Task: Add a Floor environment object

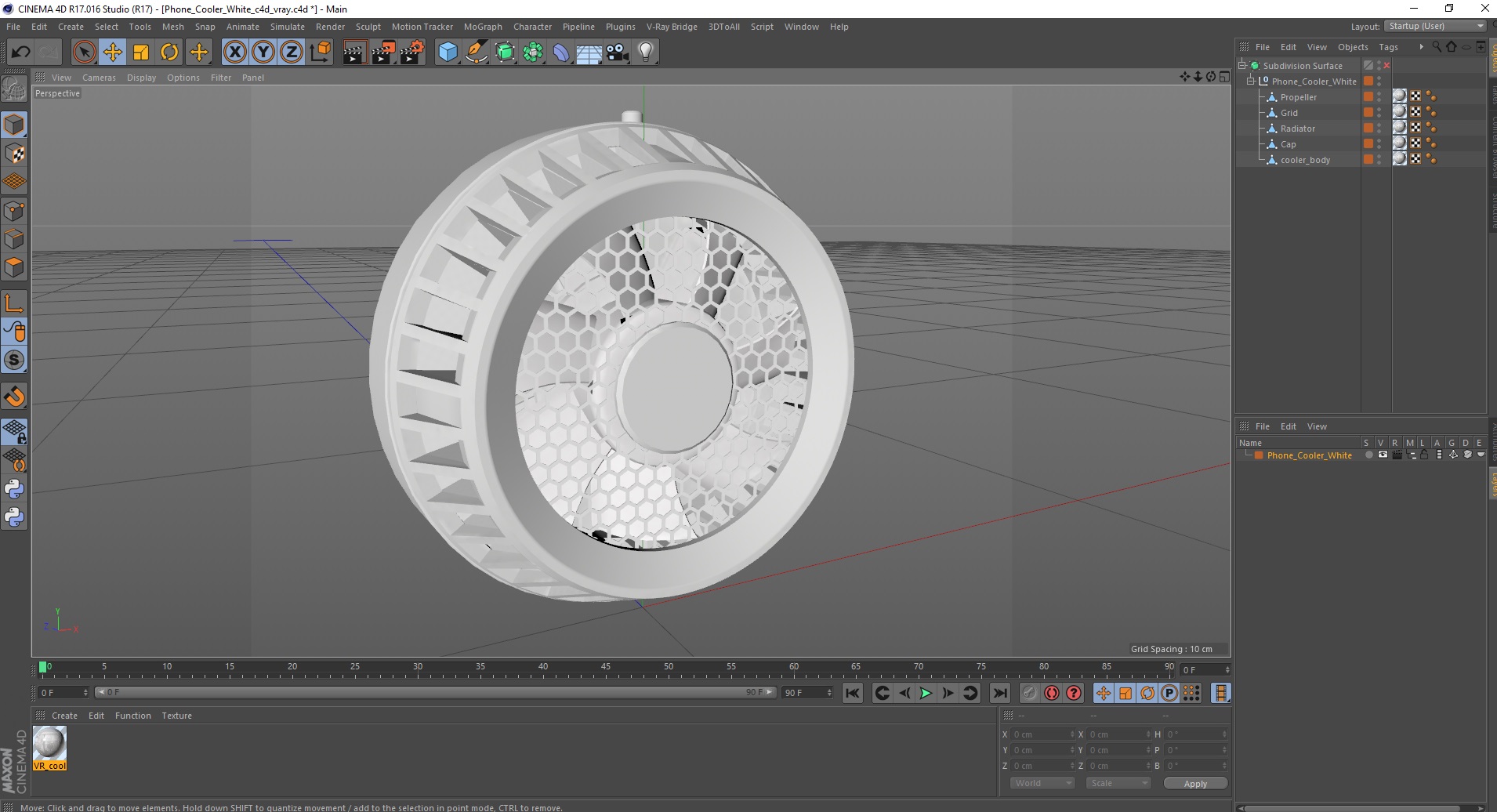Action: point(589,53)
